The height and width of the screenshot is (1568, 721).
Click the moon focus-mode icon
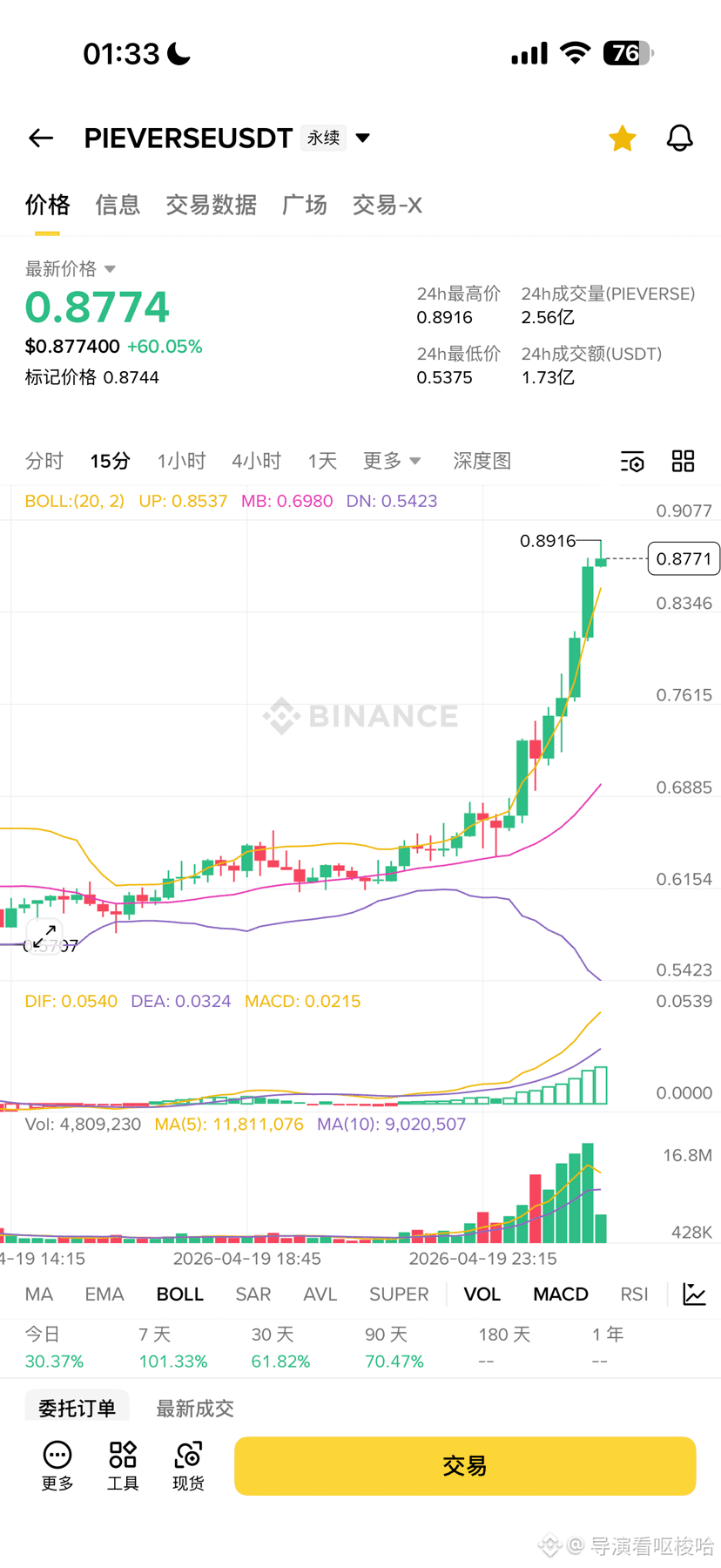pyautogui.click(x=179, y=54)
